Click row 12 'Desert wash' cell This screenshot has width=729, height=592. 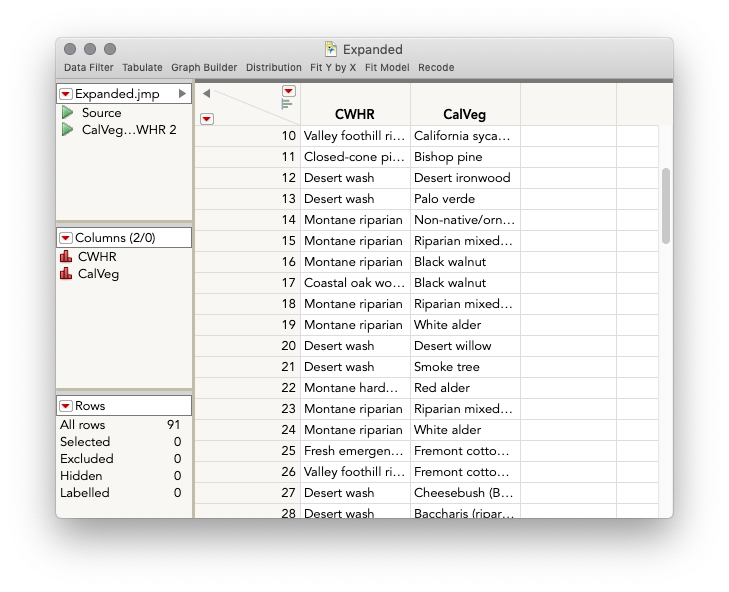click(355, 178)
